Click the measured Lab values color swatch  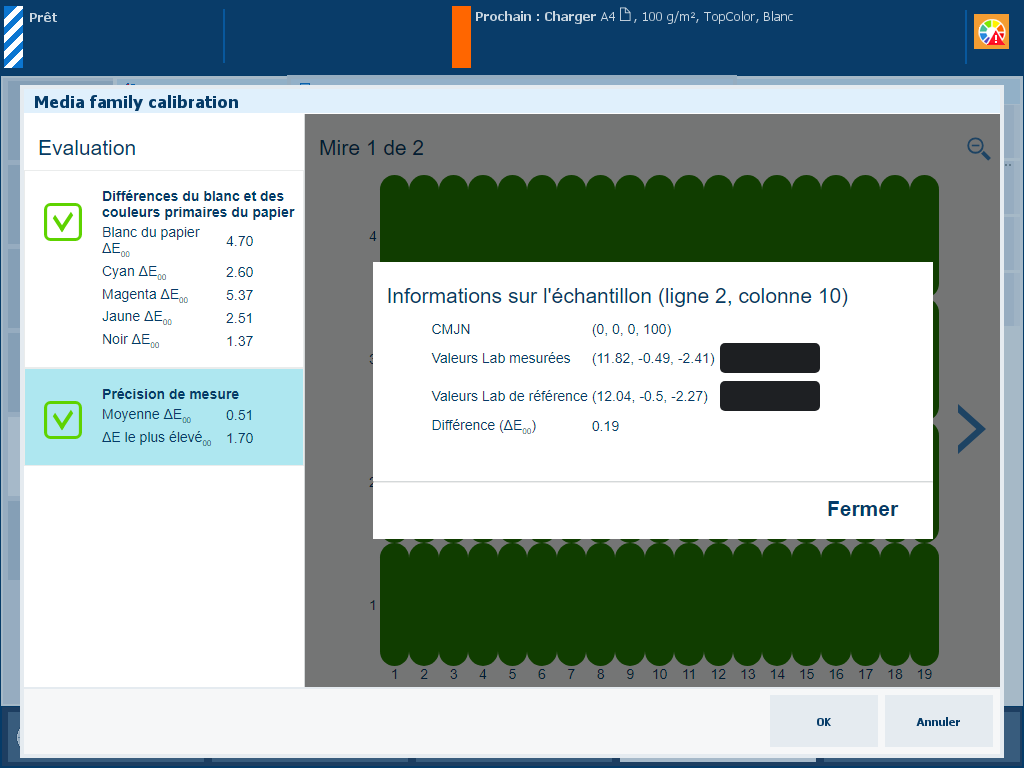tap(769, 358)
